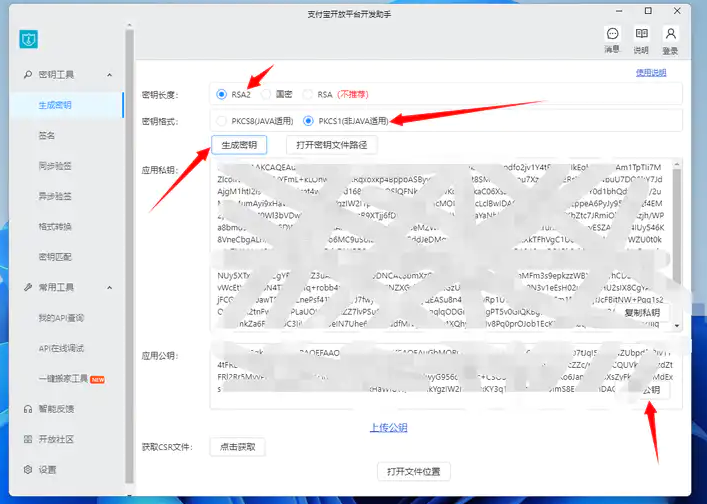This screenshot has height=504, width=707.
Task: Click the sidebar vertical scrollbar
Action: click(129, 200)
